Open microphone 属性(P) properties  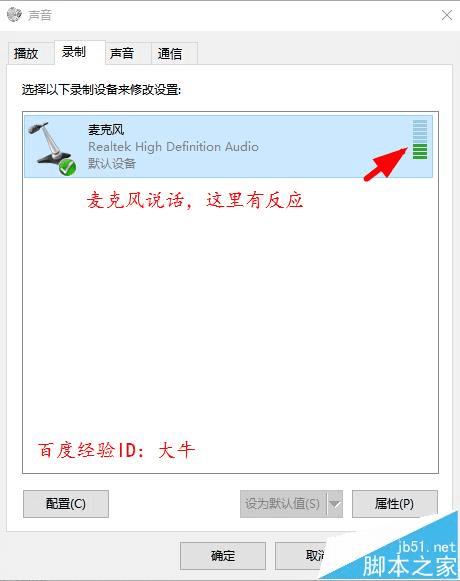point(395,504)
